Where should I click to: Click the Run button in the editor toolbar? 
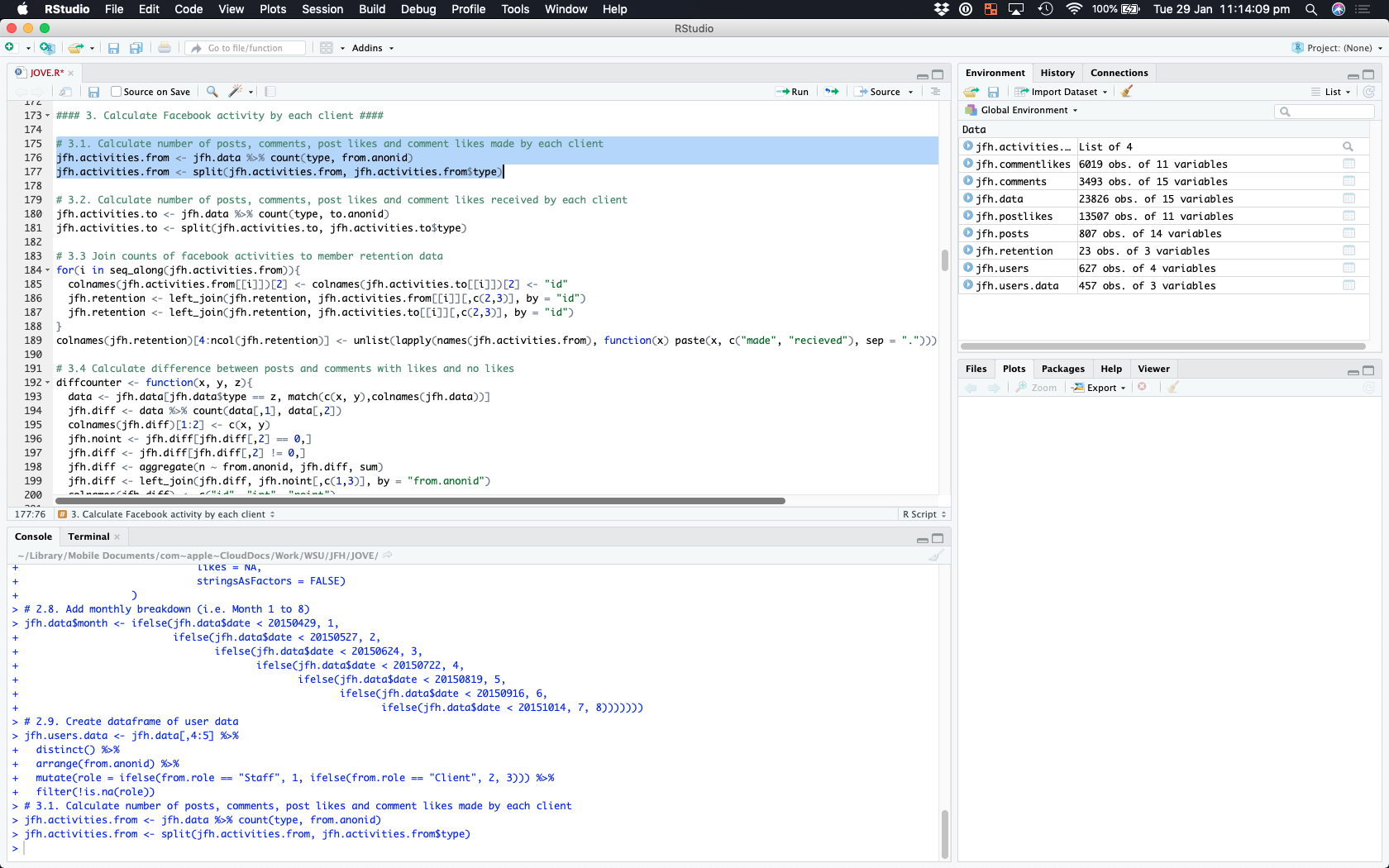click(792, 92)
